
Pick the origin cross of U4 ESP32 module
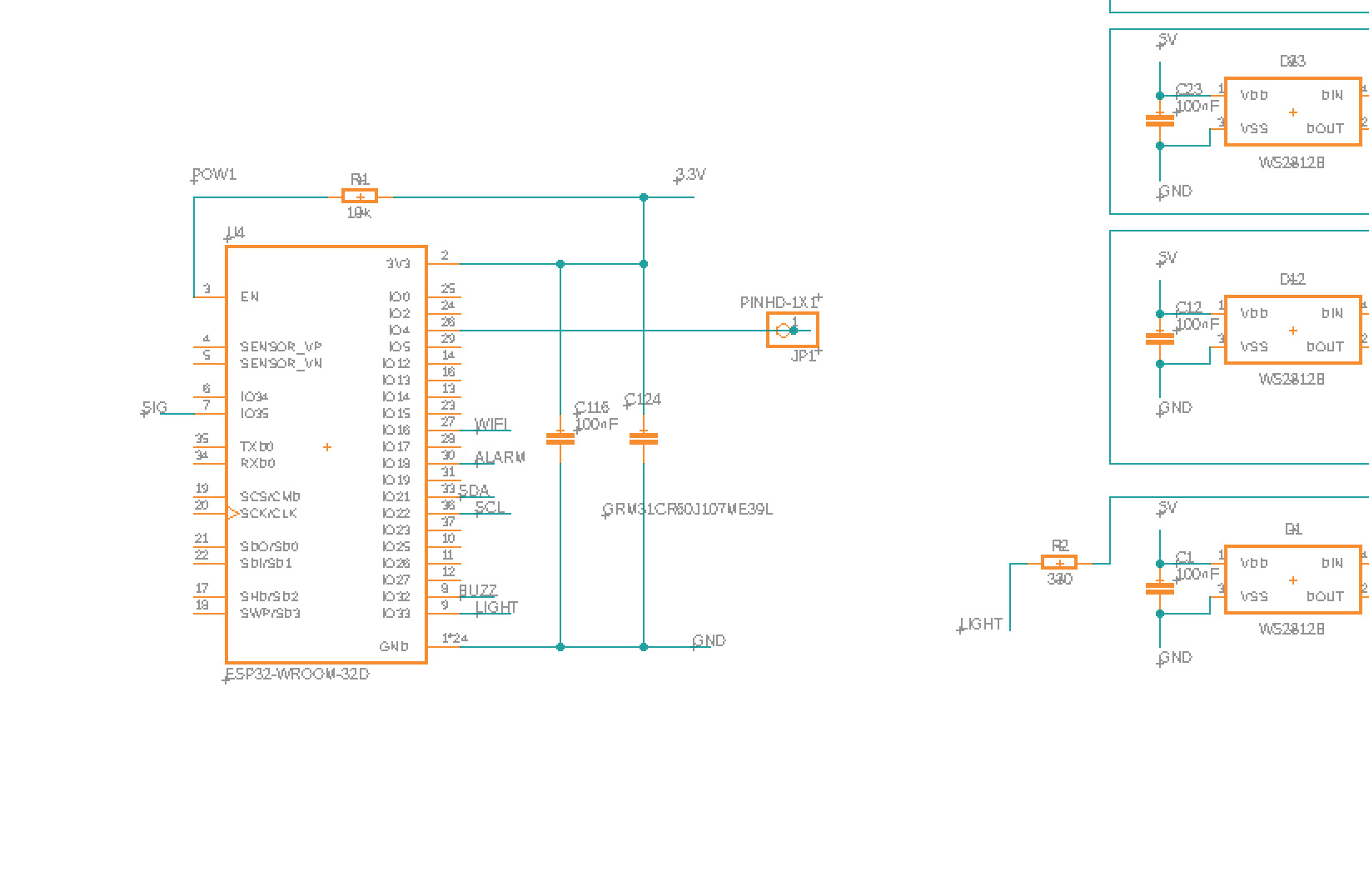(x=327, y=447)
